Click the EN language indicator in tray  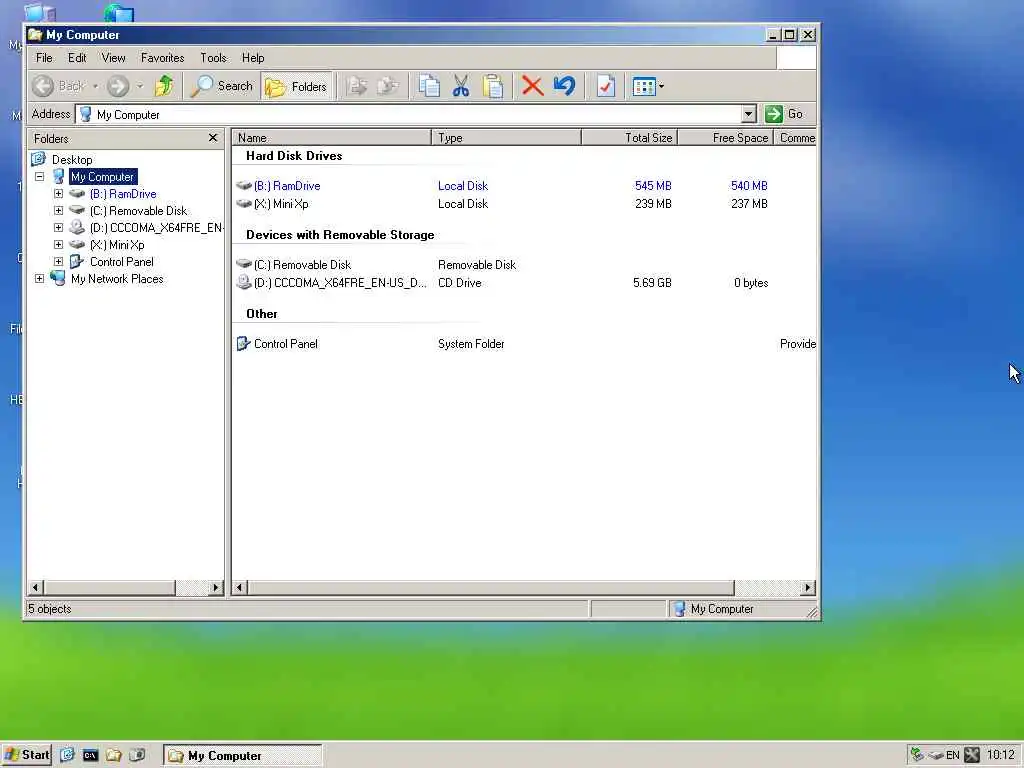tap(953, 756)
